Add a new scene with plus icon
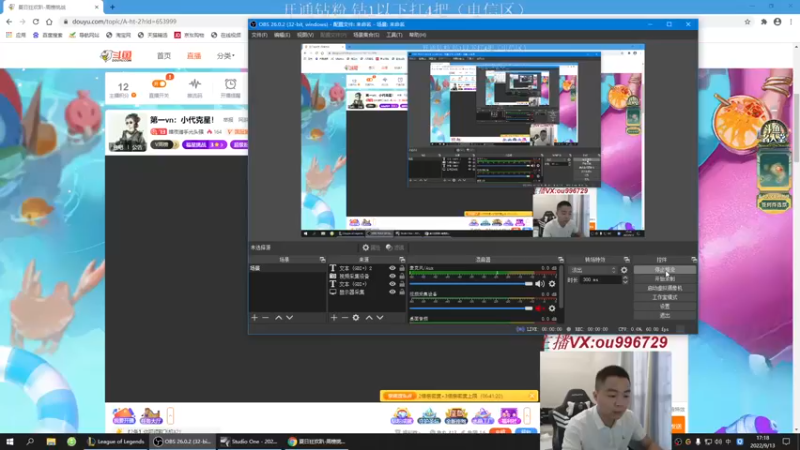 click(255, 317)
